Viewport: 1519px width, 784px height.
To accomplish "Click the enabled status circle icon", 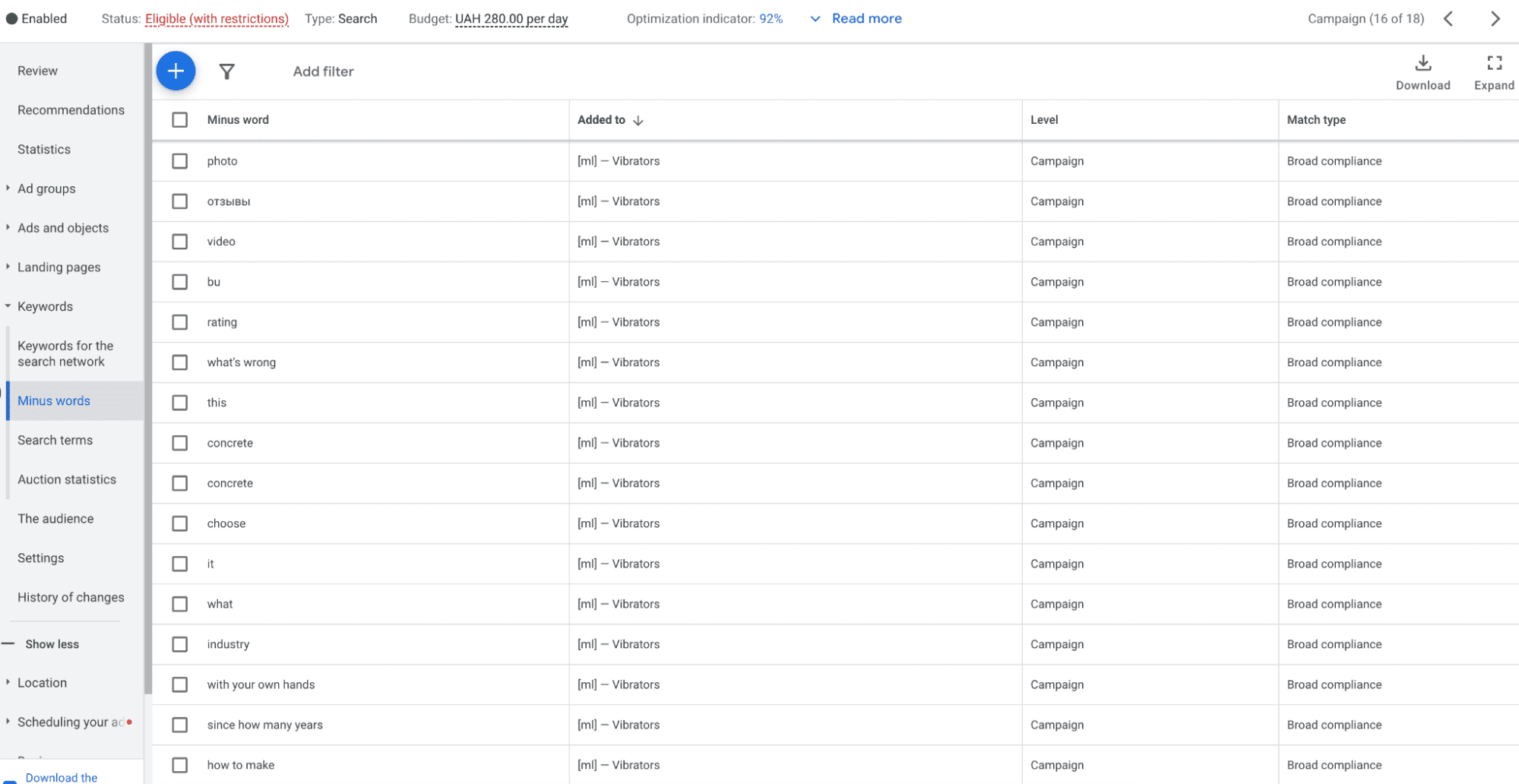I will [11, 17].
